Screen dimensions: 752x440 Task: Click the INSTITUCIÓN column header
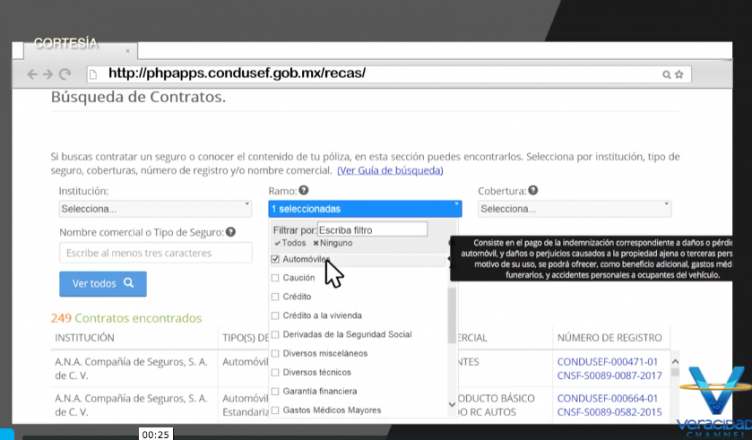(x=84, y=338)
